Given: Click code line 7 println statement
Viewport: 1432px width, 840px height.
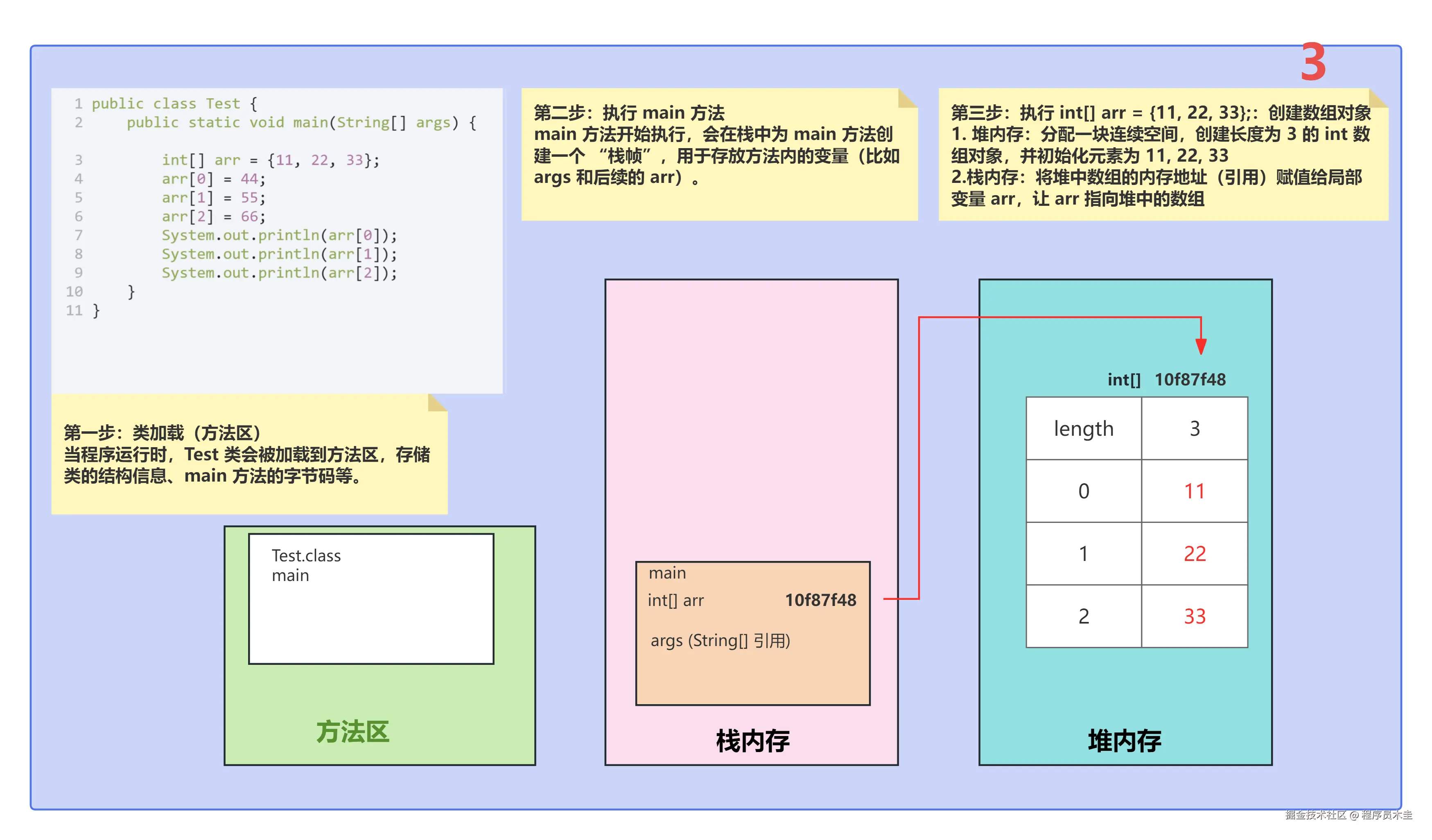Looking at the screenshot, I should point(279,235).
